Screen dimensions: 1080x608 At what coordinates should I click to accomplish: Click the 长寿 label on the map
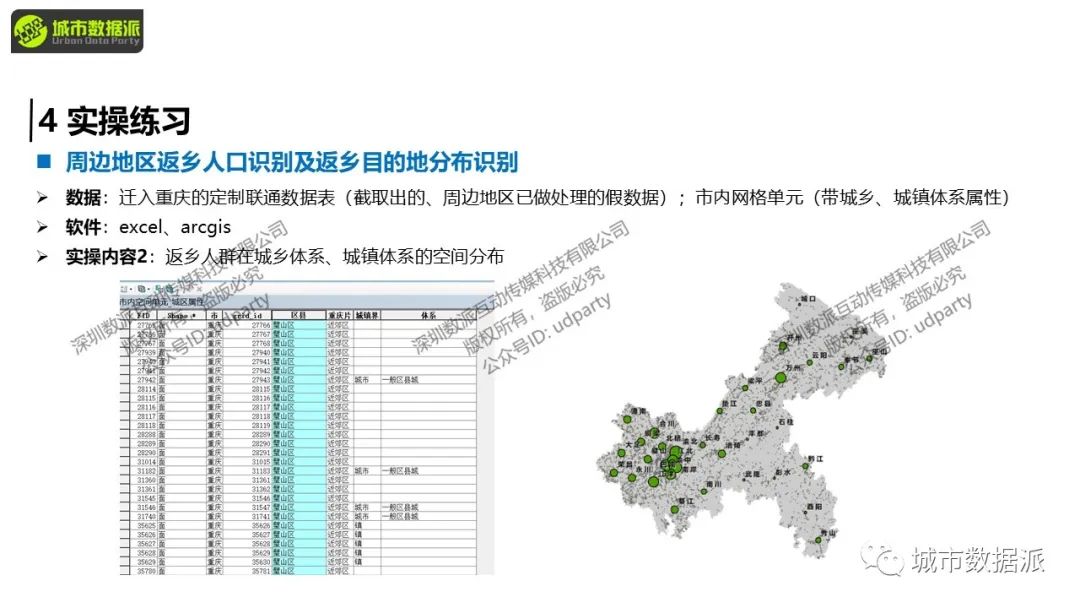[x=712, y=438]
